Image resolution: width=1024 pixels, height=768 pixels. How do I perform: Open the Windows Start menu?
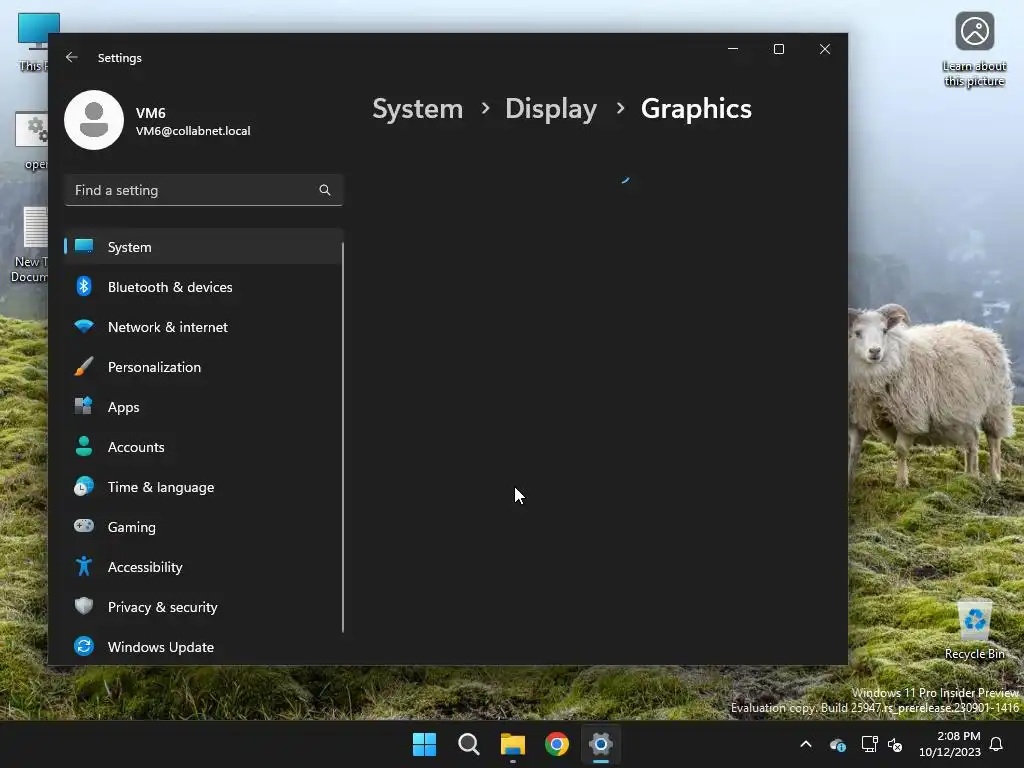[424, 744]
